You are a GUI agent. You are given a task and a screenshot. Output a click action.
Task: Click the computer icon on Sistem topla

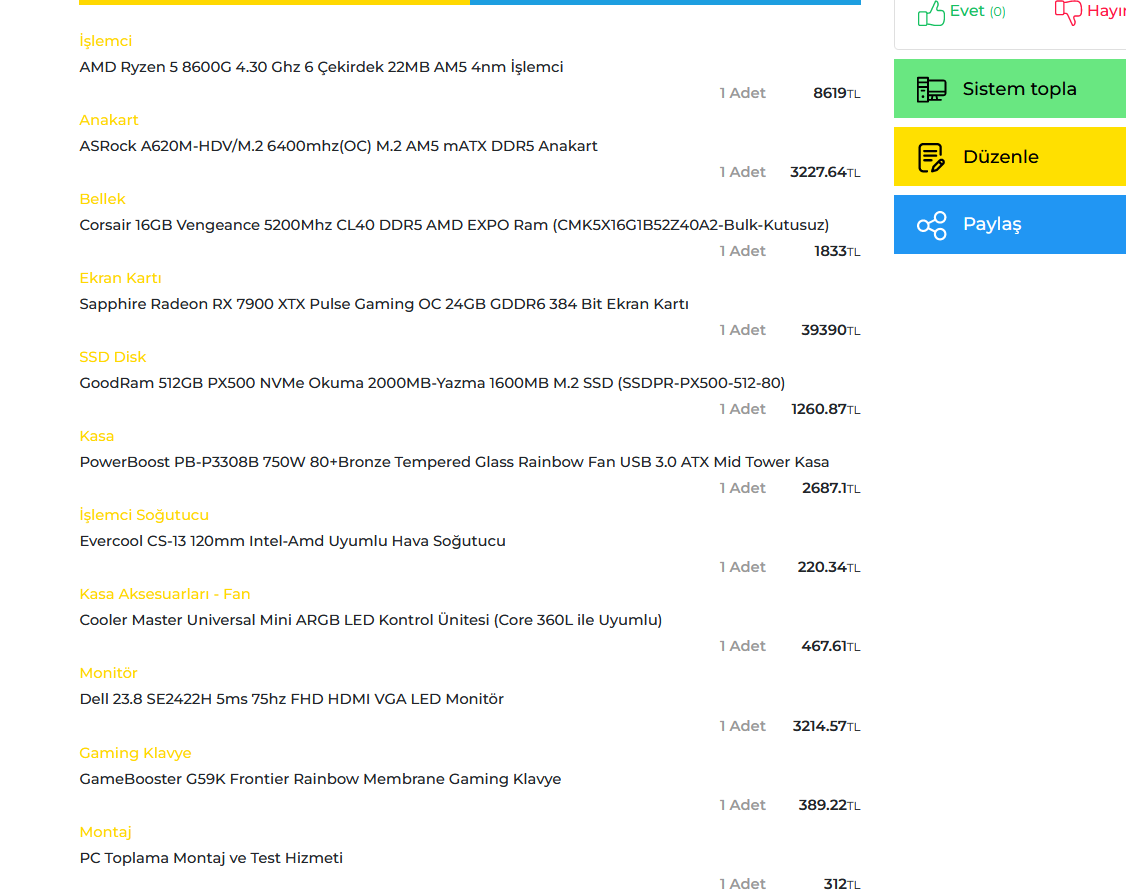pyautogui.click(x=931, y=89)
